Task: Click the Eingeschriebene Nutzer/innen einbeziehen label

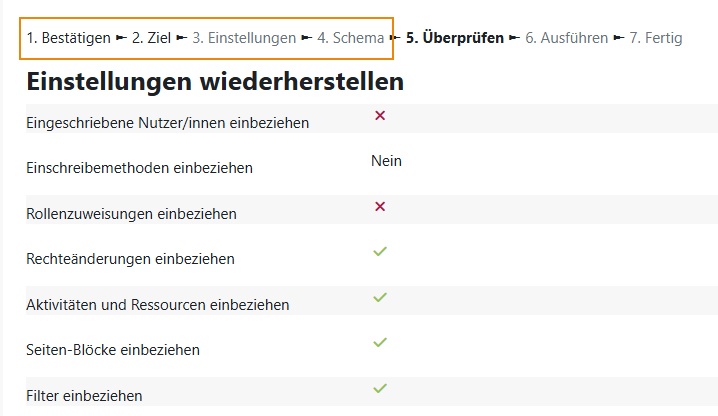Action: point(168,123)
